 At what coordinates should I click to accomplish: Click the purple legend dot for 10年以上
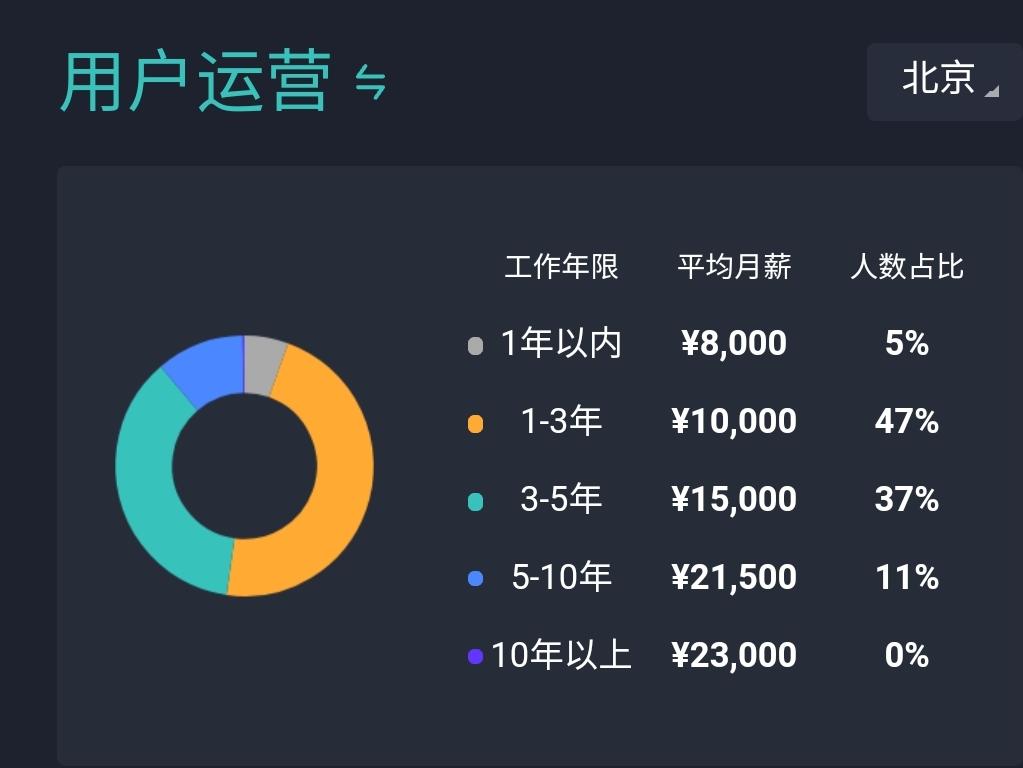[473, 655]
